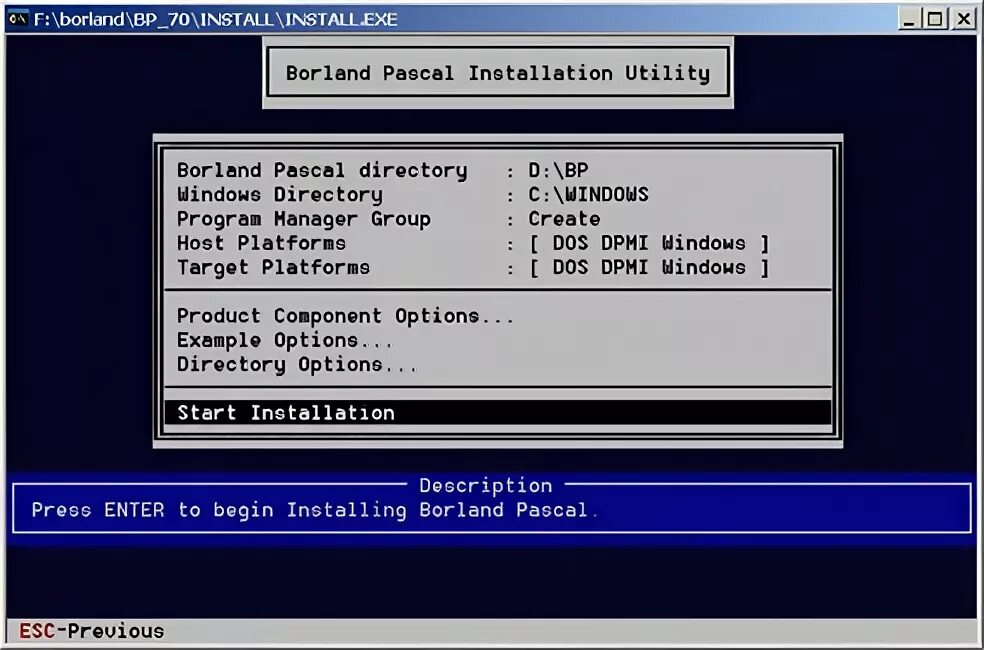Open Product Component Options
This screenshot has width=984, height=650.
345,316
